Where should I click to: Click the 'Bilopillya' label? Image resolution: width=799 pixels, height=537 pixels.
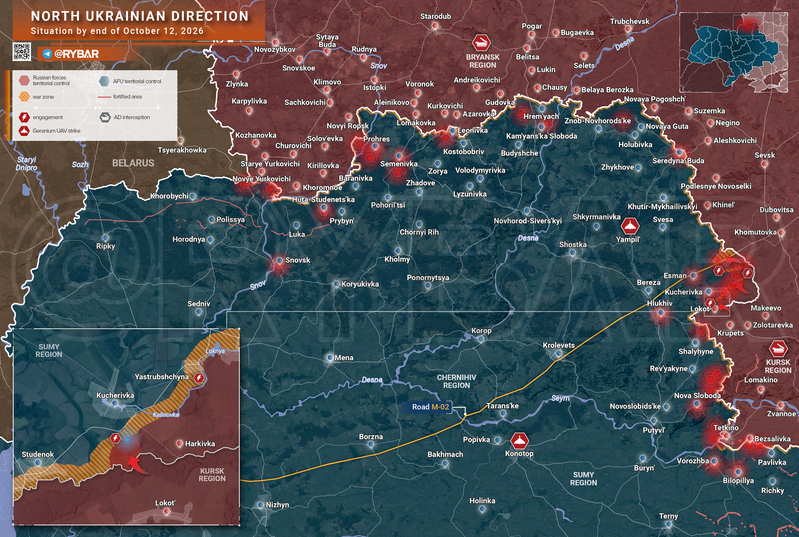pyautogui.click(x=738, y=481)
